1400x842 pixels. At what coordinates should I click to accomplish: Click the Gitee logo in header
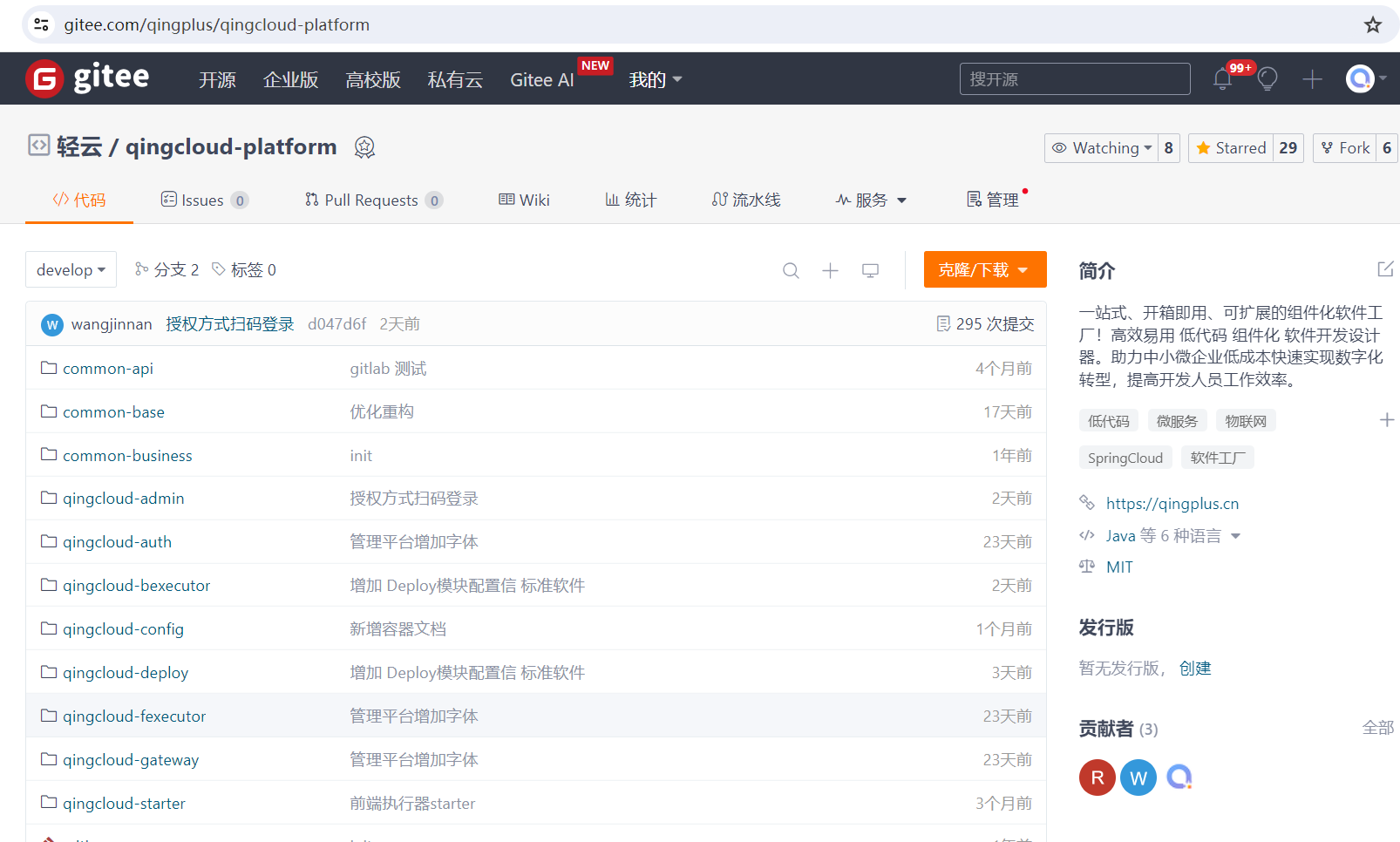87,78
